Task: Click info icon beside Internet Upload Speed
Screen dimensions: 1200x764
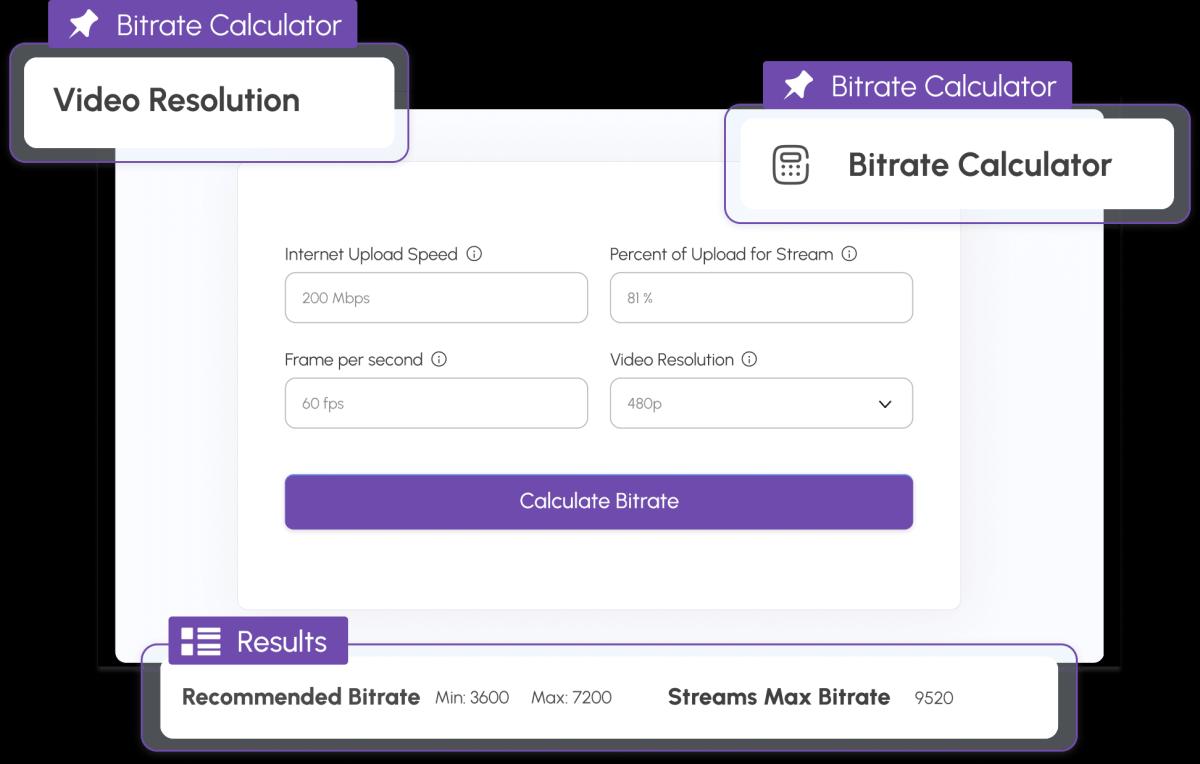Action: (474, 254)
